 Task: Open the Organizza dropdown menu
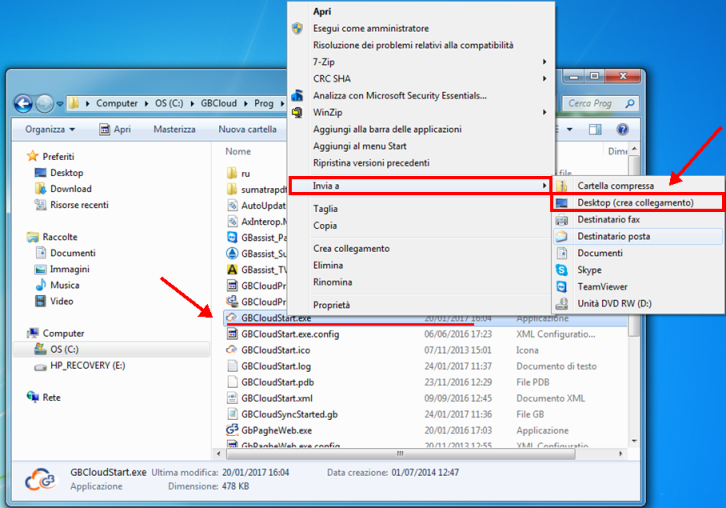[50, 129]
